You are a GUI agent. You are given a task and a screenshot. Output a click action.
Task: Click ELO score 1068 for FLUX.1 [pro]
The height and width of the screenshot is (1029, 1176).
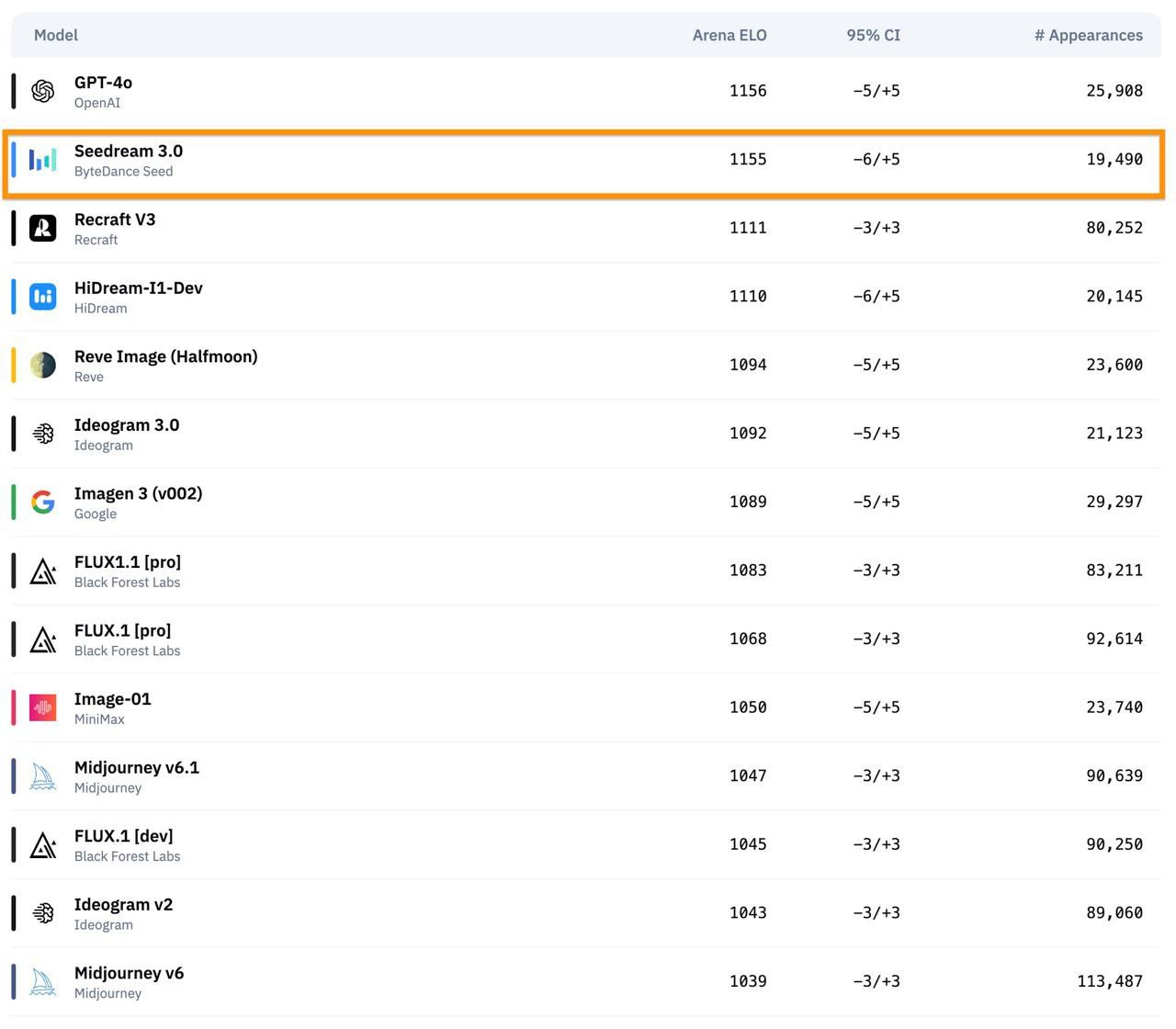click(748, 639)
